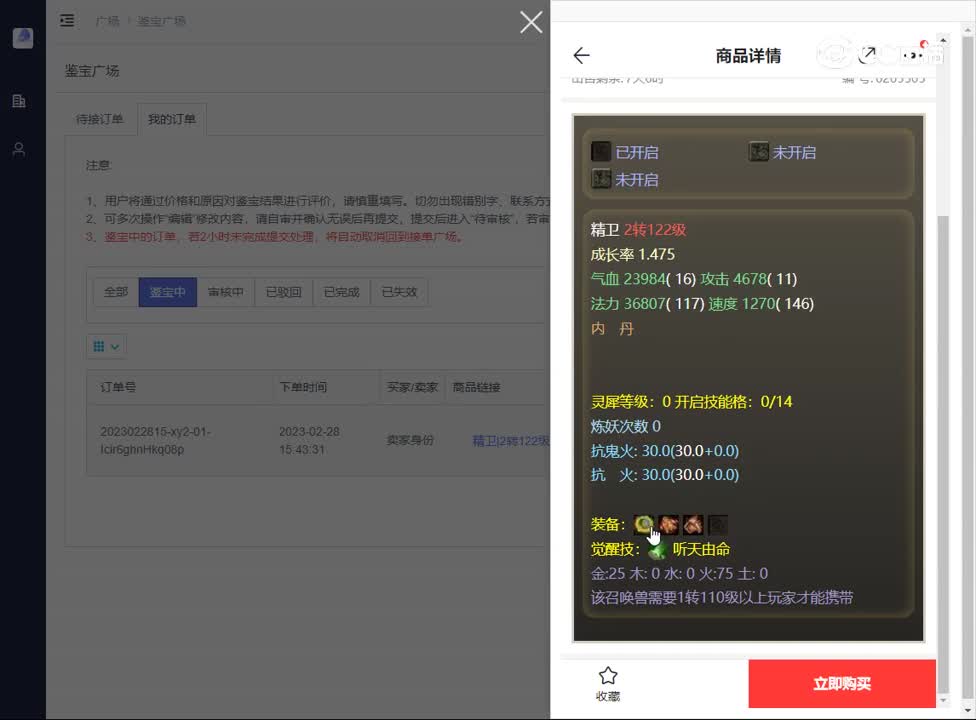Filter orders by 鉴宝中
Viewport: 976px width, 720px height.
click(x=167, y=292)
